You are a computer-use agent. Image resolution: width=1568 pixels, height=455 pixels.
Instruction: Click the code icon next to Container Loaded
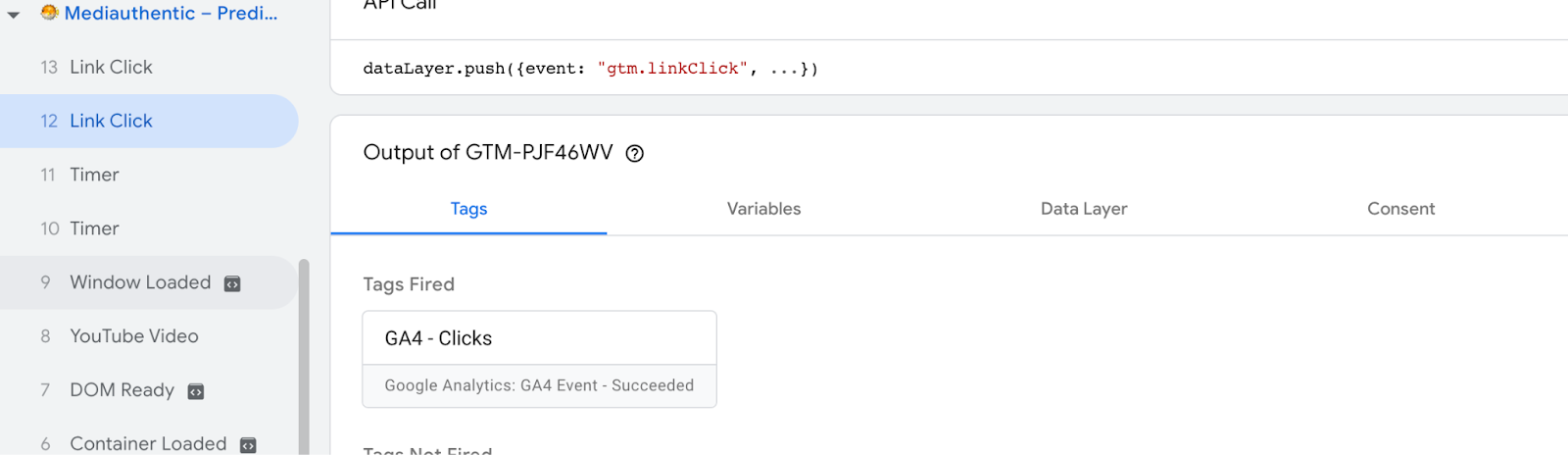coord(248,445)
